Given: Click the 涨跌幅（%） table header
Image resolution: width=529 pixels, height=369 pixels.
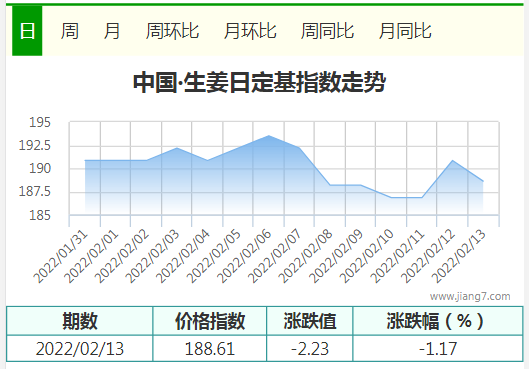Looking at the screenshot, I should [438, 321].
